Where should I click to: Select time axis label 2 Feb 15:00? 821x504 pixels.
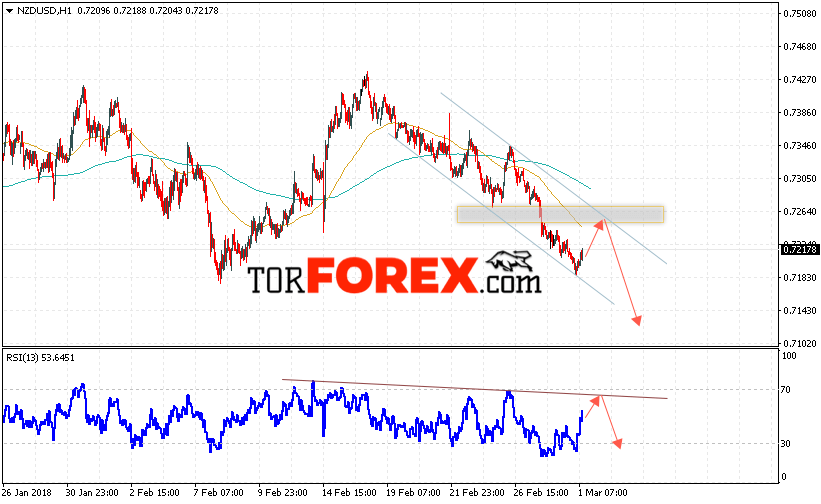click(x=154, y=492)
